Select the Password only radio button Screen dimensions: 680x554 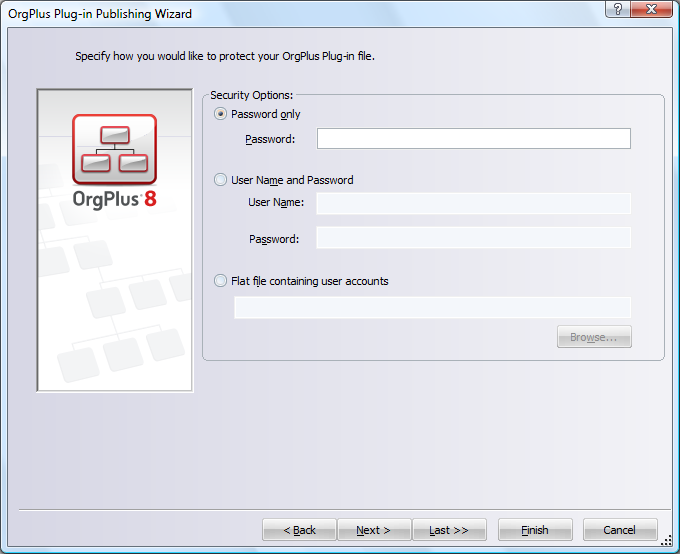click(x=220, y=114)
